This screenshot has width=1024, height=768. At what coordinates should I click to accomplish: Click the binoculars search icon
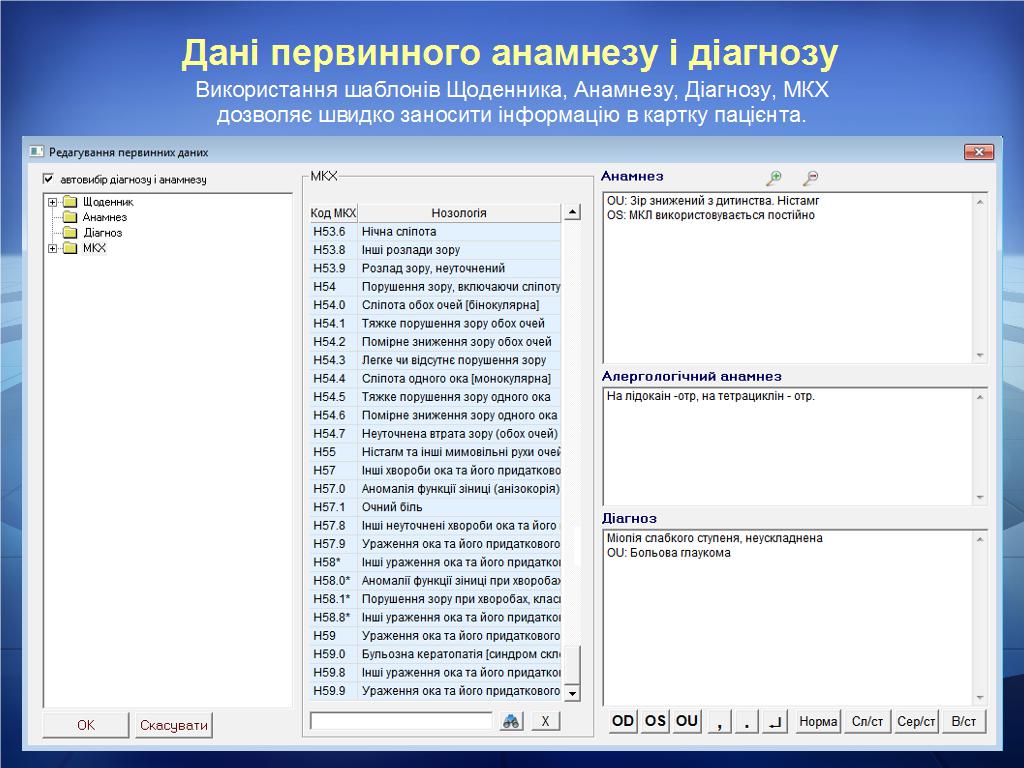(x=511, y=721)
